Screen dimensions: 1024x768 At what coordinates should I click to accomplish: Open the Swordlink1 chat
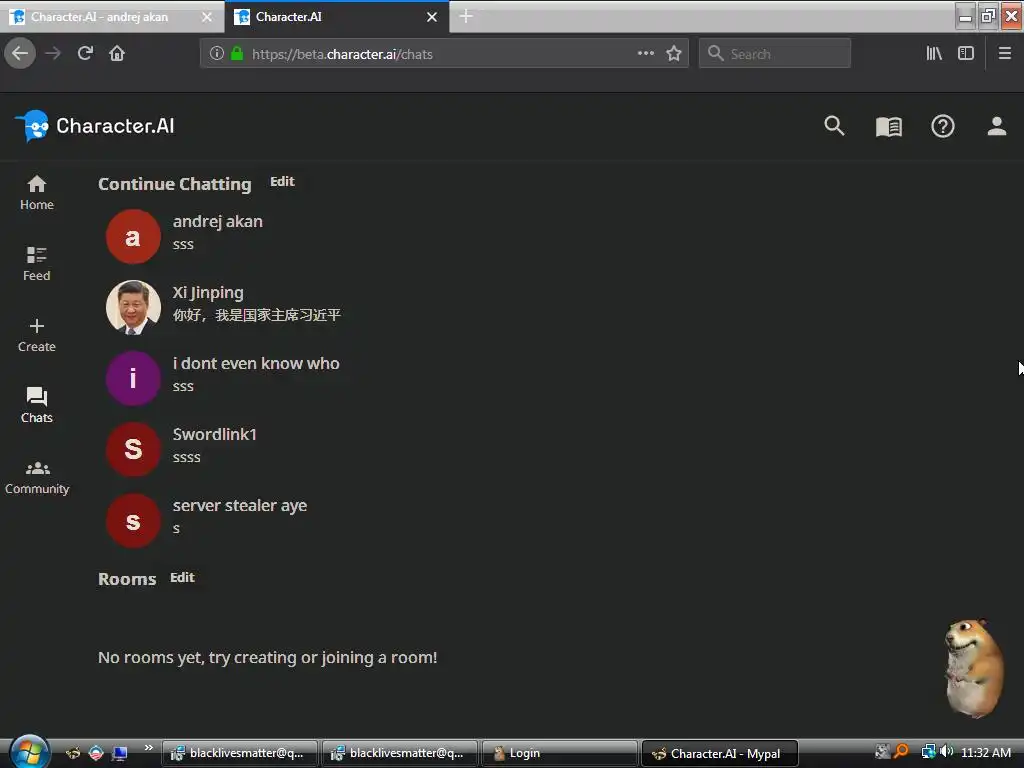183,449
